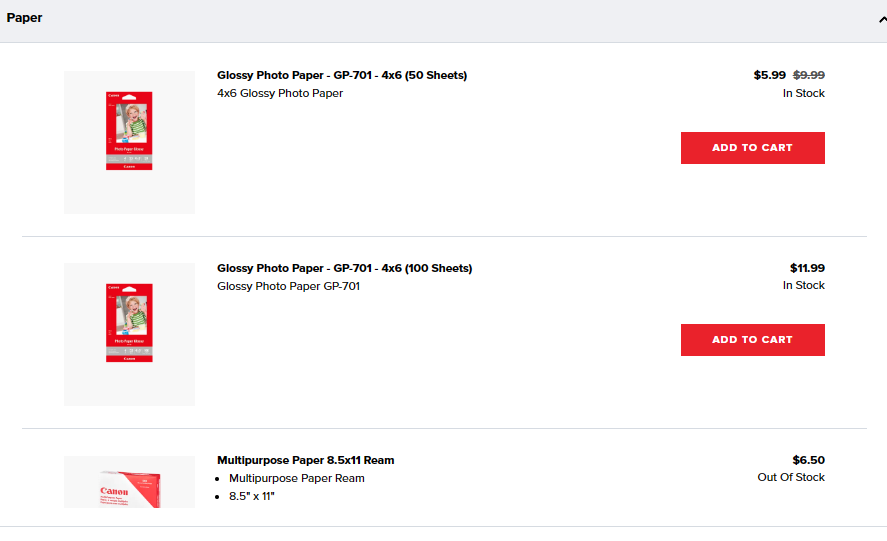
Task: Open the Glossy Photo Paper 100 Sheets title
Action: 344,268
